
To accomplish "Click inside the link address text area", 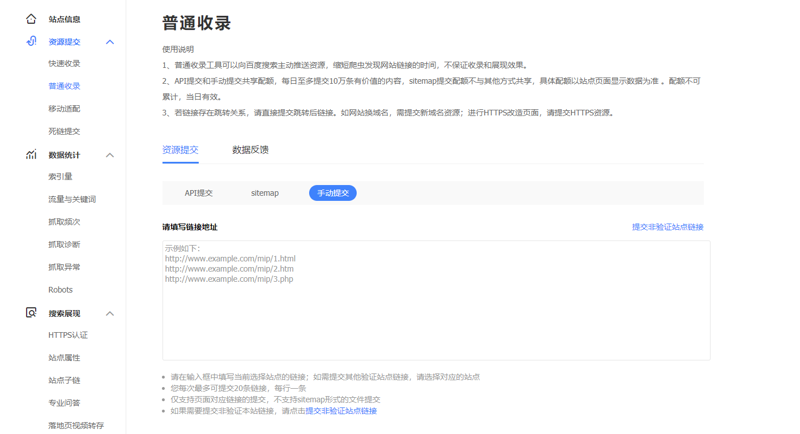I will pyautogui.click(x=436, y=310).
